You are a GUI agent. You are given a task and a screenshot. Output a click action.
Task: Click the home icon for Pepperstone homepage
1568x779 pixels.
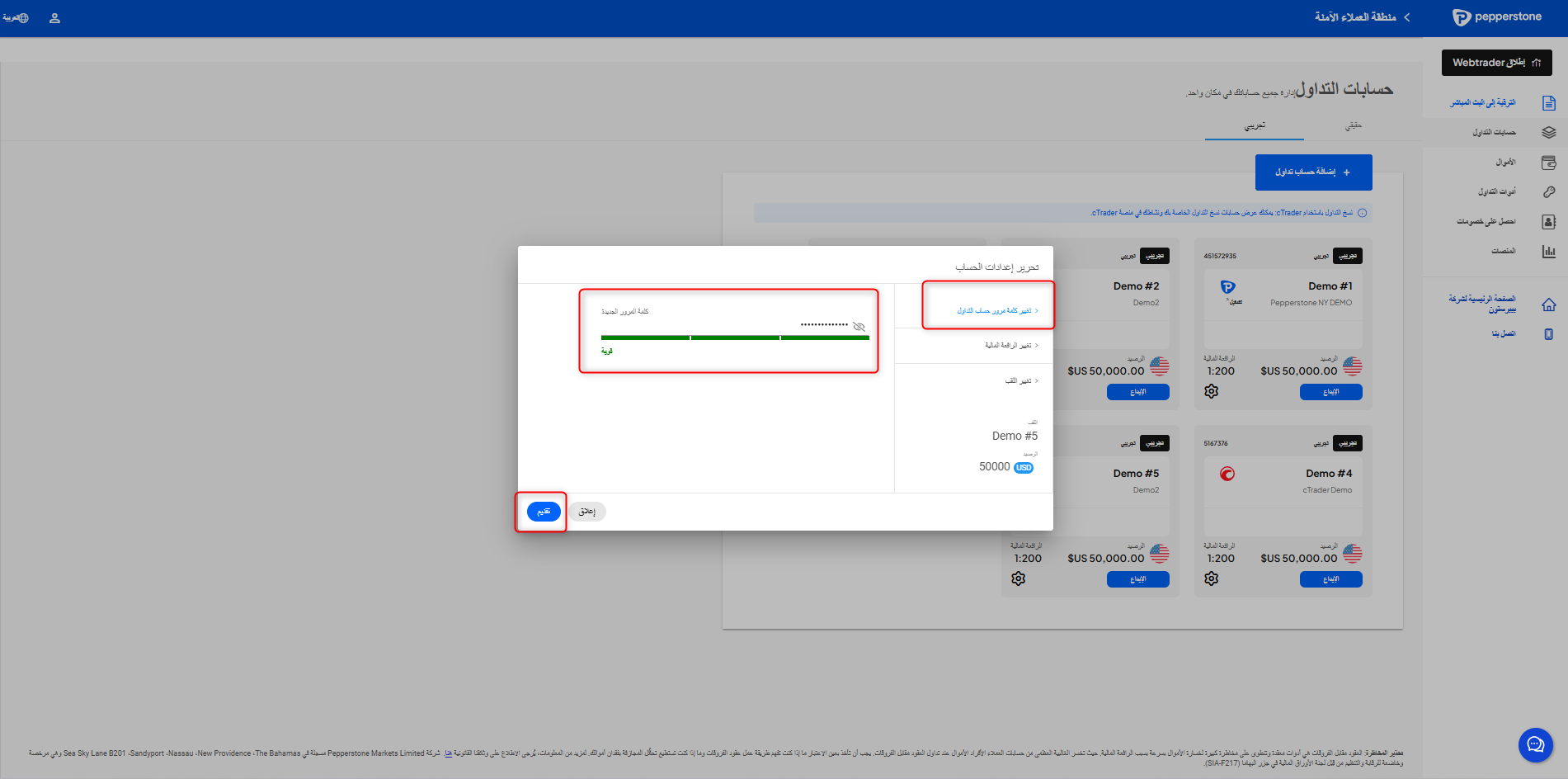click(1549, 305)
